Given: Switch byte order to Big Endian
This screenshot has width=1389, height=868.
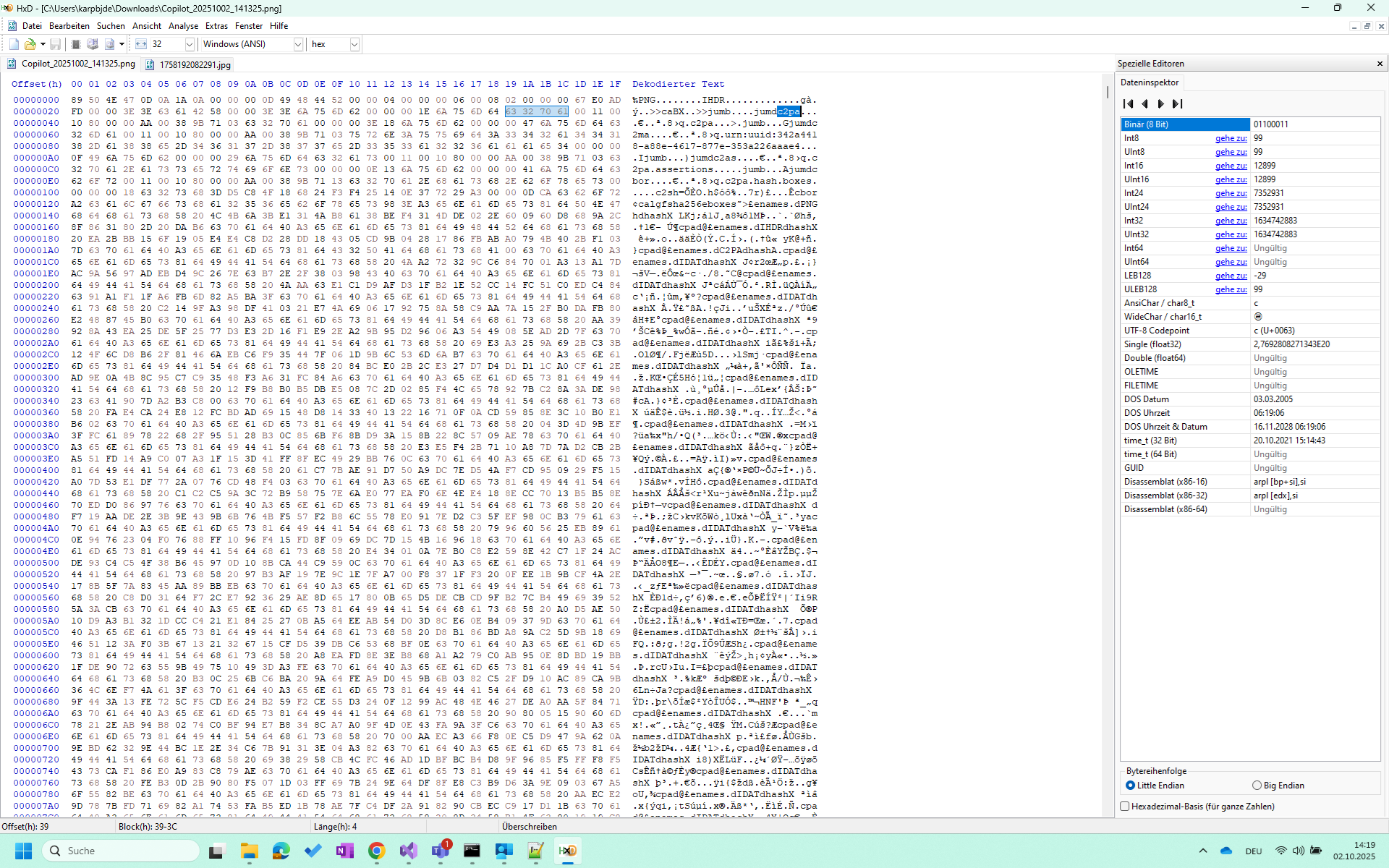Looking at the screenshot, I should coord(1257,786).
